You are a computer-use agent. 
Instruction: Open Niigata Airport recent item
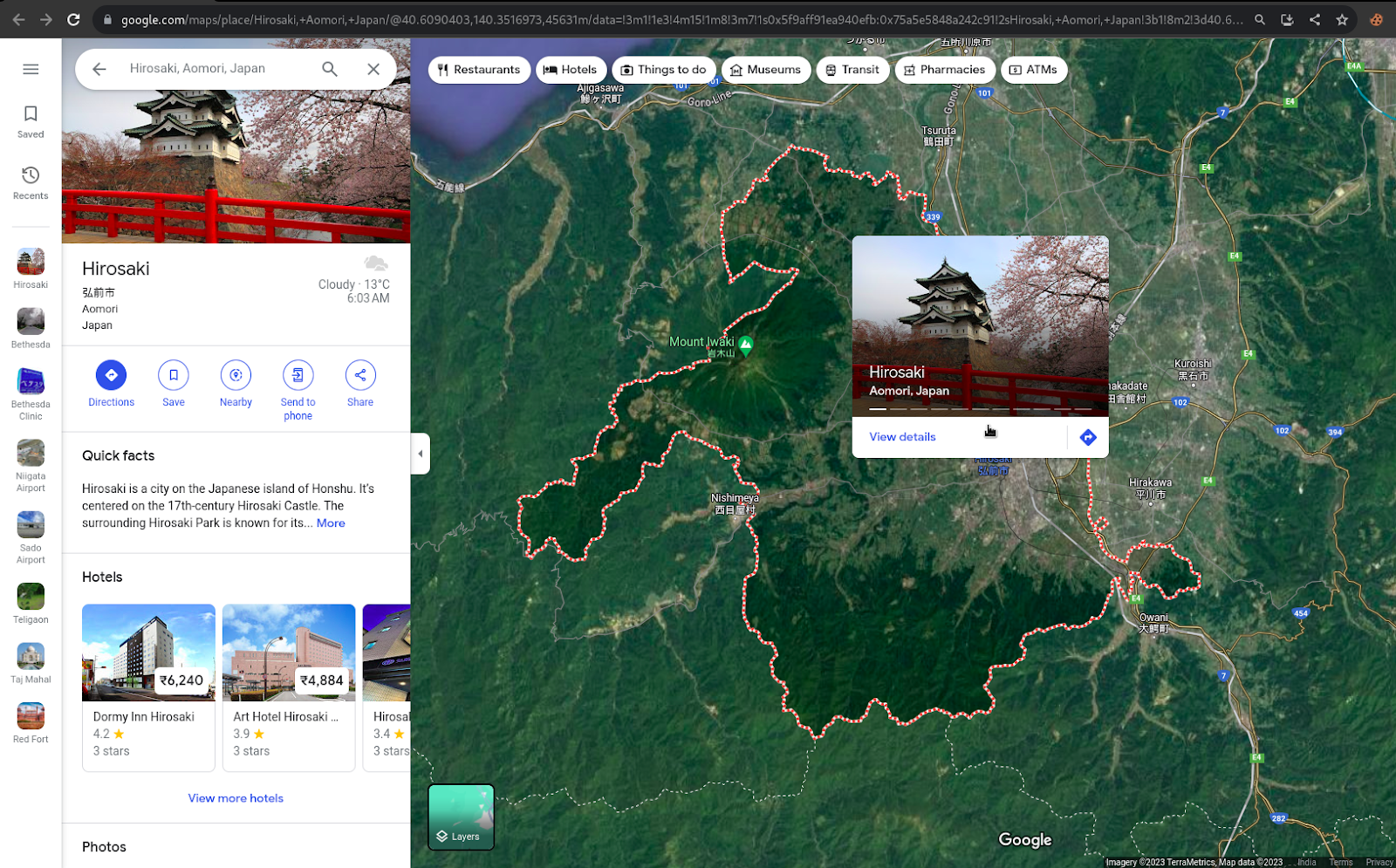point(31,466)
